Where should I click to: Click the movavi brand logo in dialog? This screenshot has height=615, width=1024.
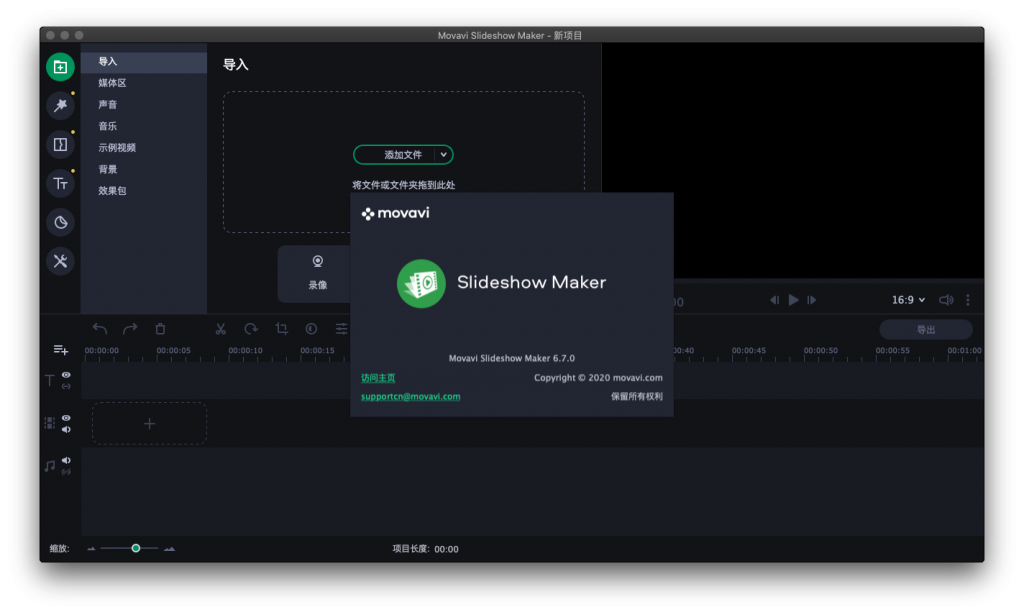(x=395, y=213)
